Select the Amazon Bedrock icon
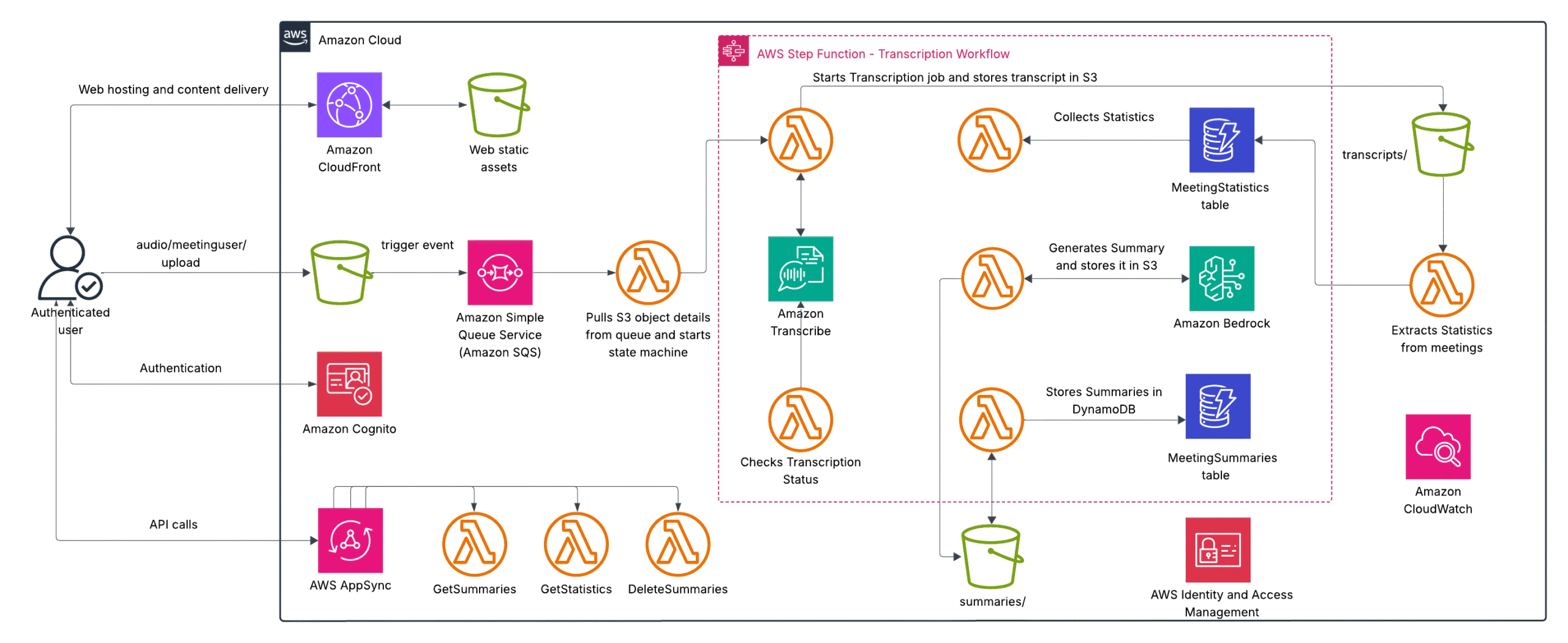 click(1221, 279)
